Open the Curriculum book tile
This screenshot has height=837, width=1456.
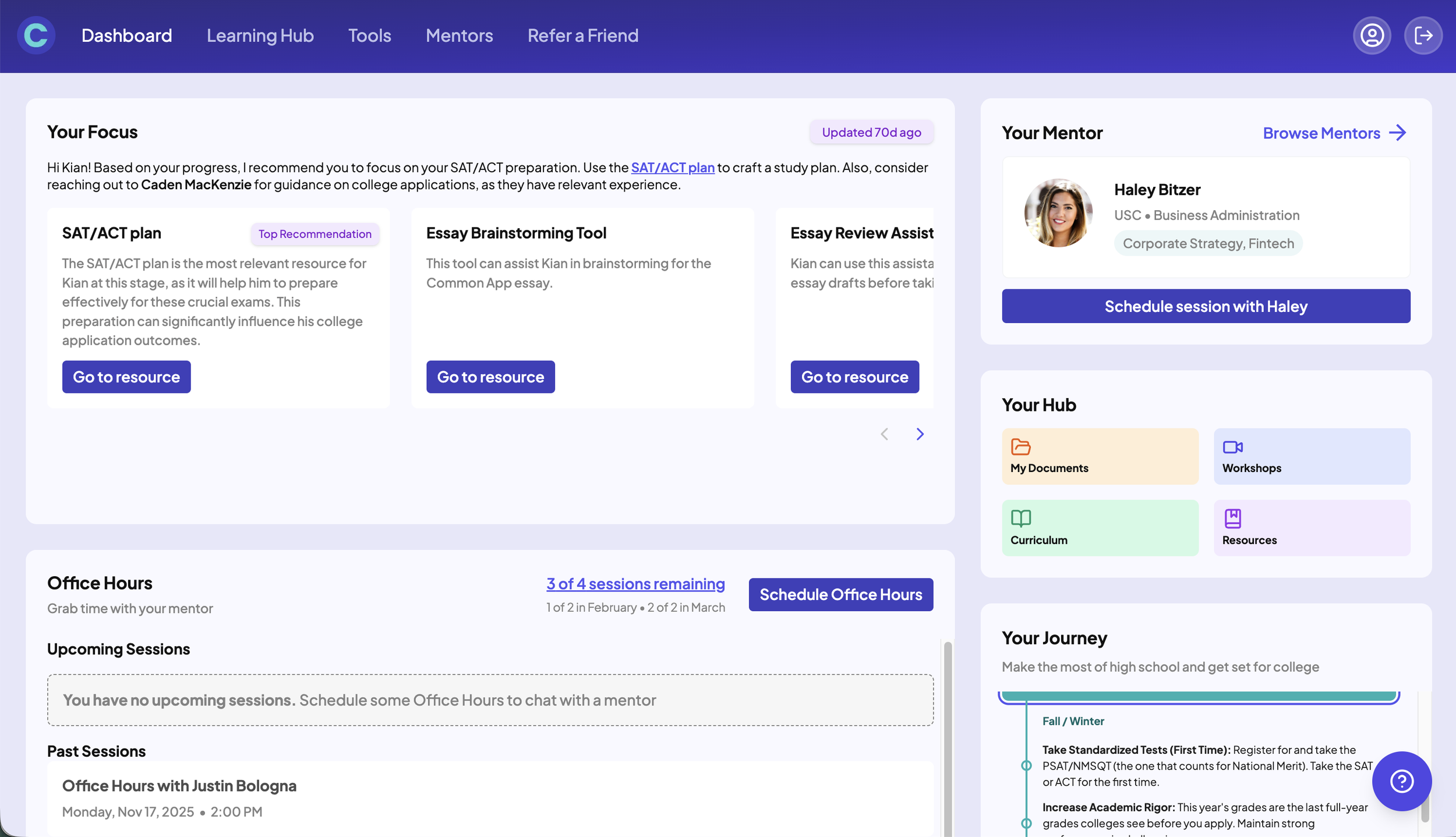pyautogui.click(x=1100, y=527)
